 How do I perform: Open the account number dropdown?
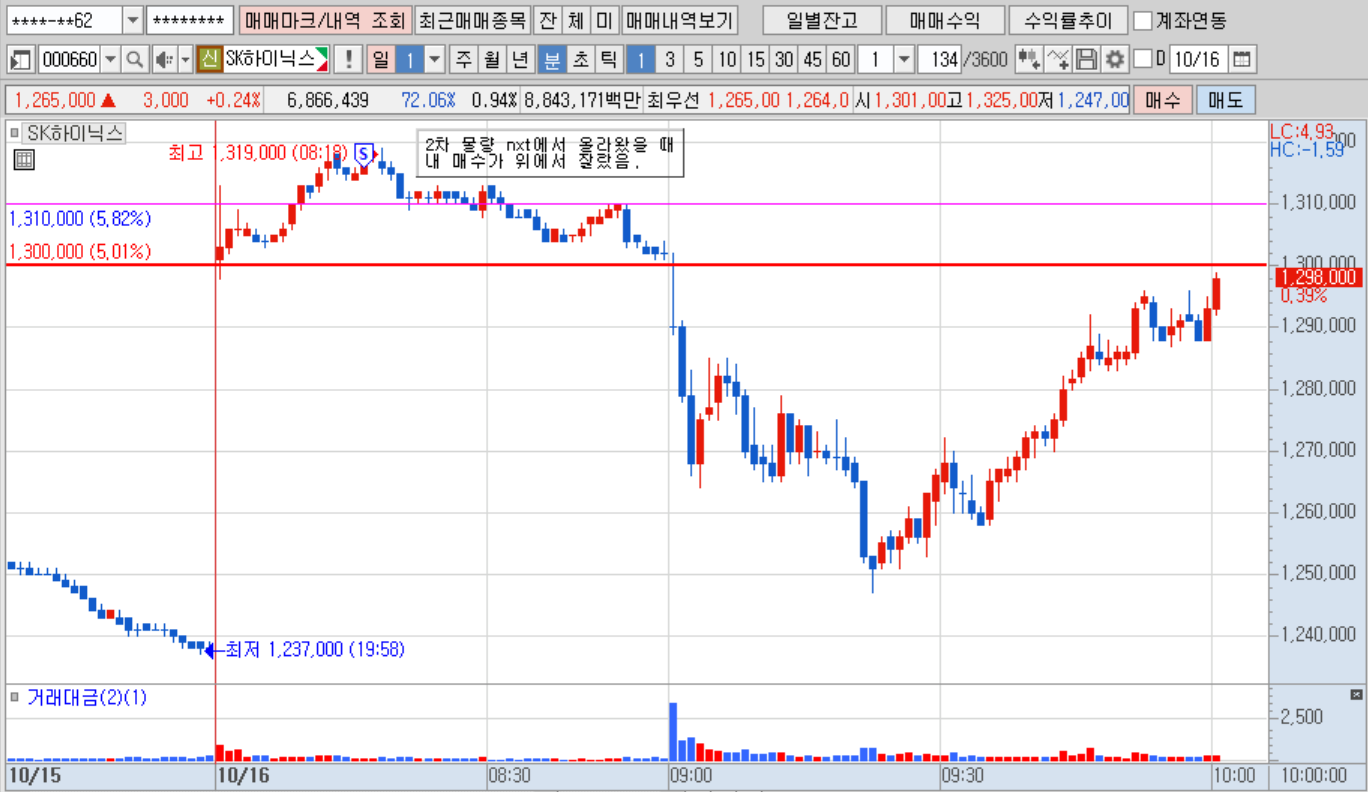coord(133,21)
